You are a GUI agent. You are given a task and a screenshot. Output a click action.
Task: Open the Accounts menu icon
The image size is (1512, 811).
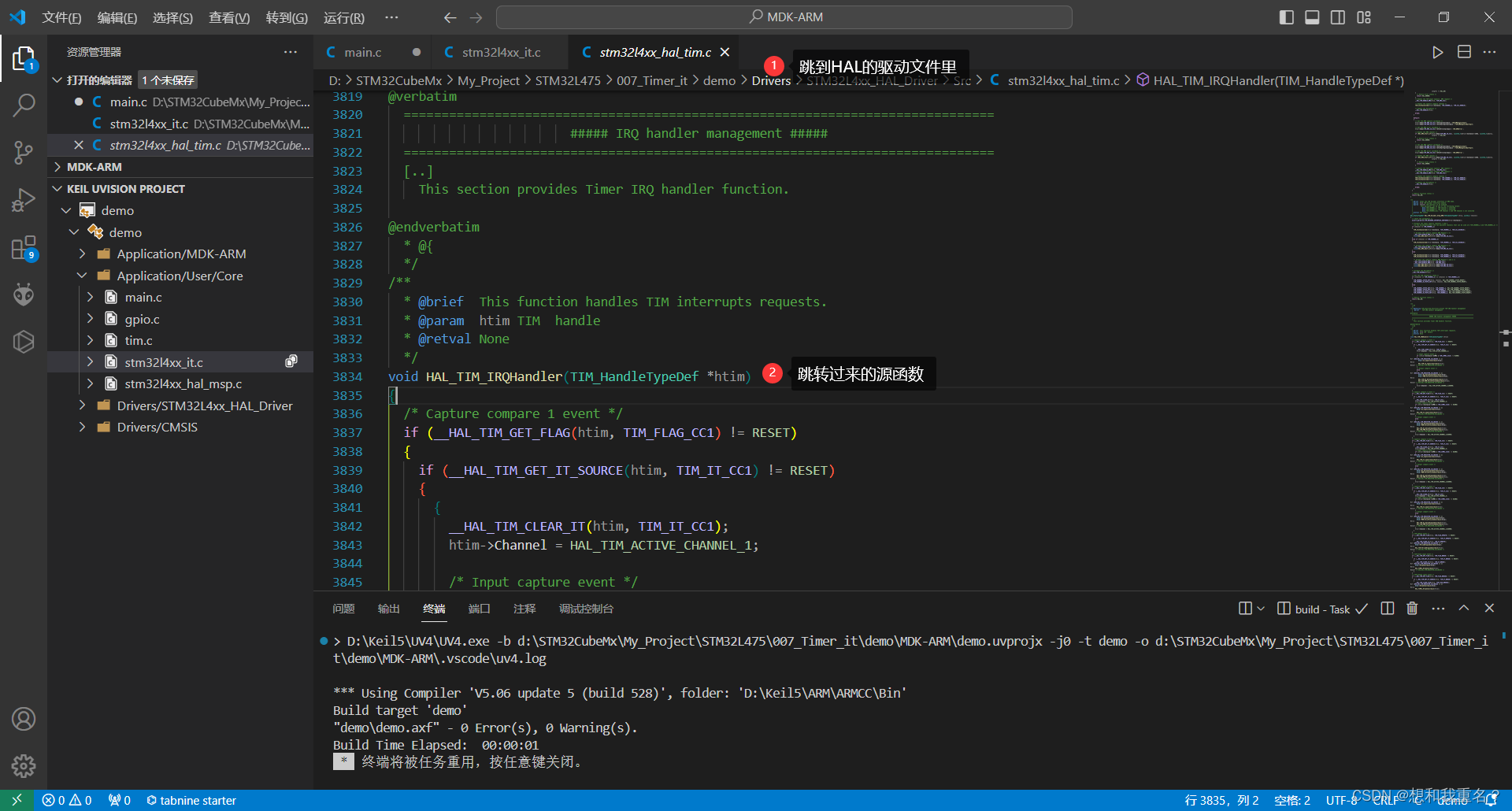click(24, 719)
